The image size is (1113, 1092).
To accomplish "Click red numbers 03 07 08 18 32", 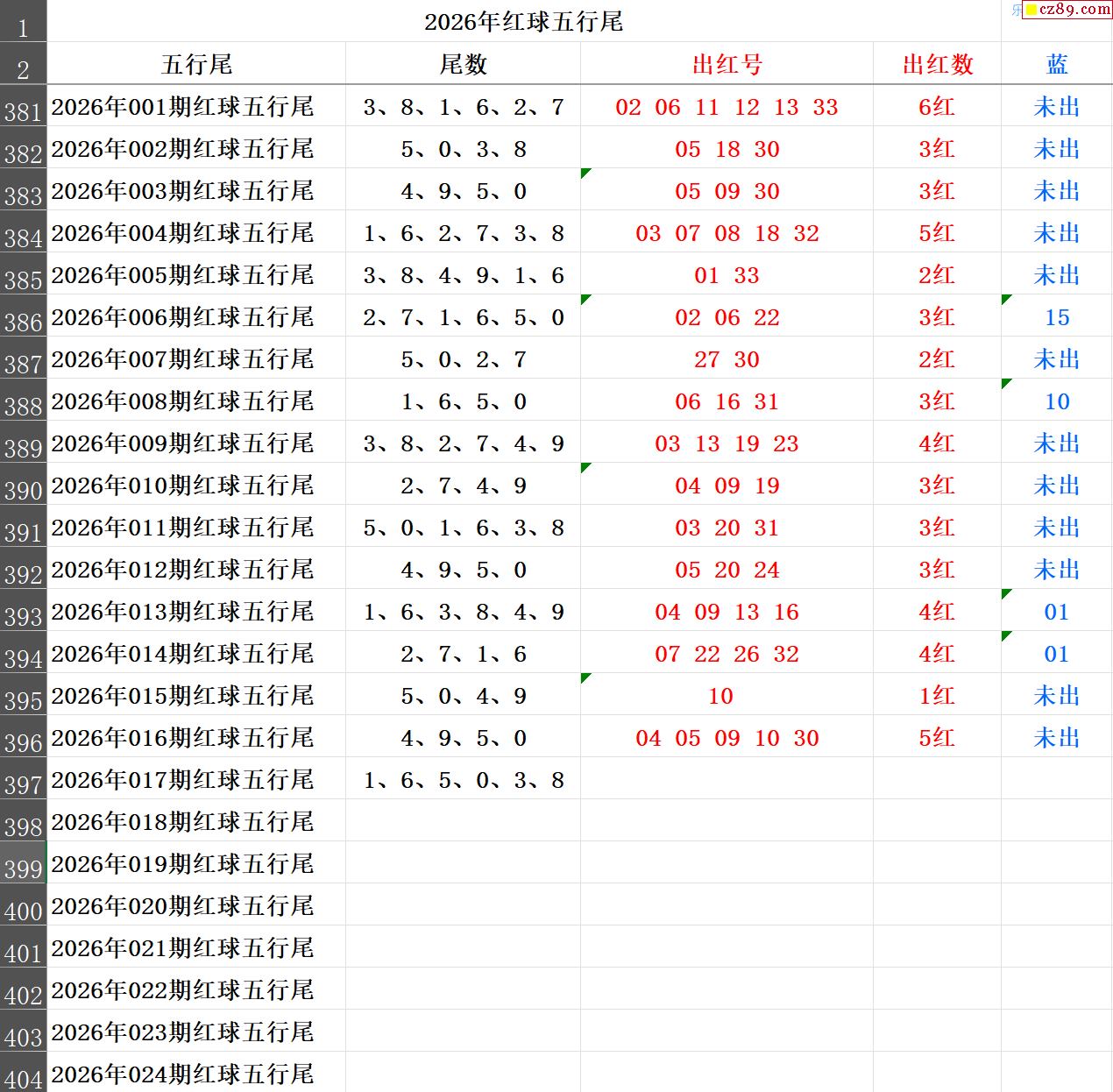I will pyautogui.click(x=727, y=233).
